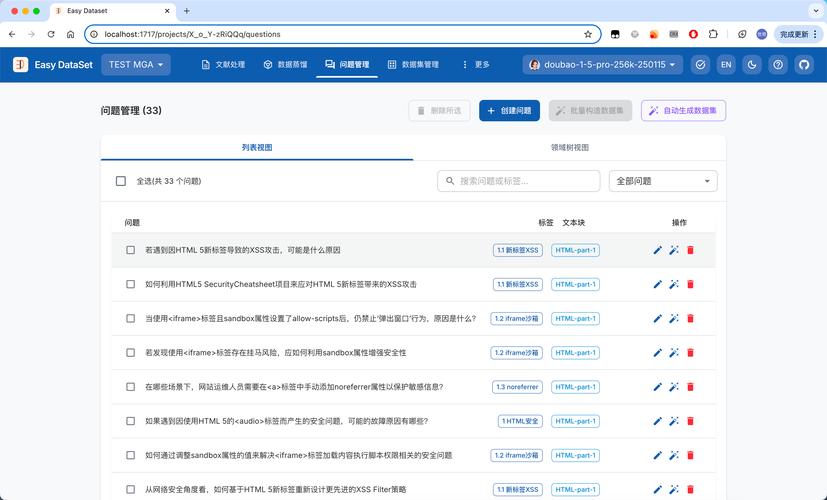
Task: Generate dataset for audio标签 question
Action: (674, 421)
